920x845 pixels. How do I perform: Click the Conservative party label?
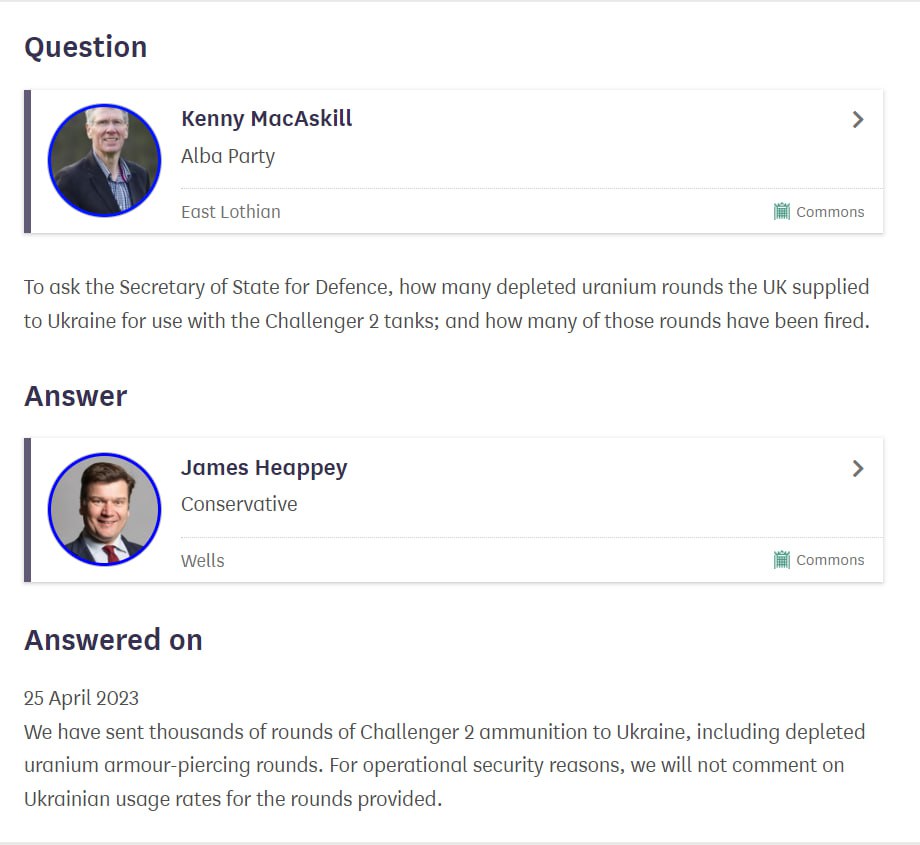tap(239, 504)
